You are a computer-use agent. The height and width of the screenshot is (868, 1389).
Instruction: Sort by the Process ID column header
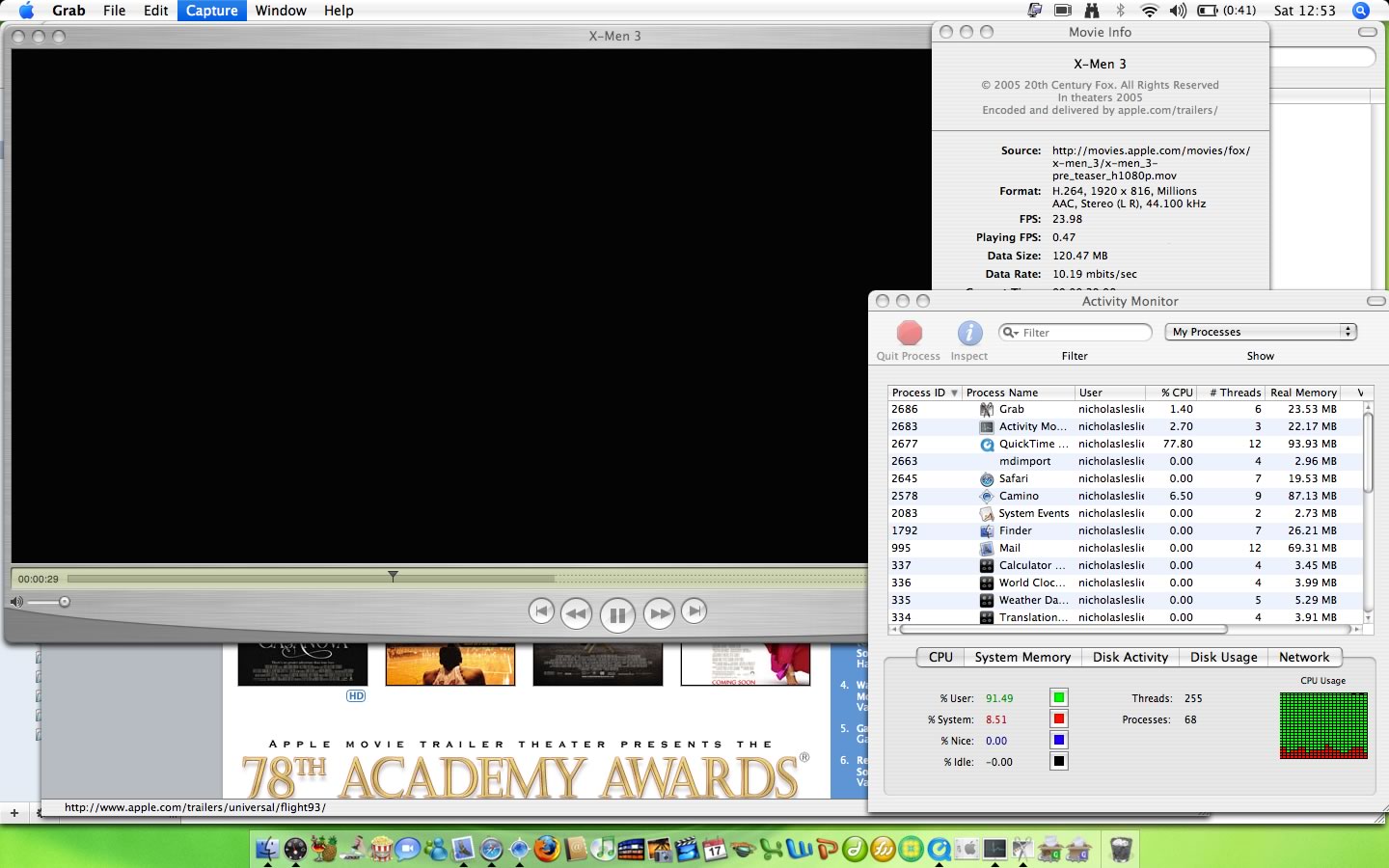924,393
